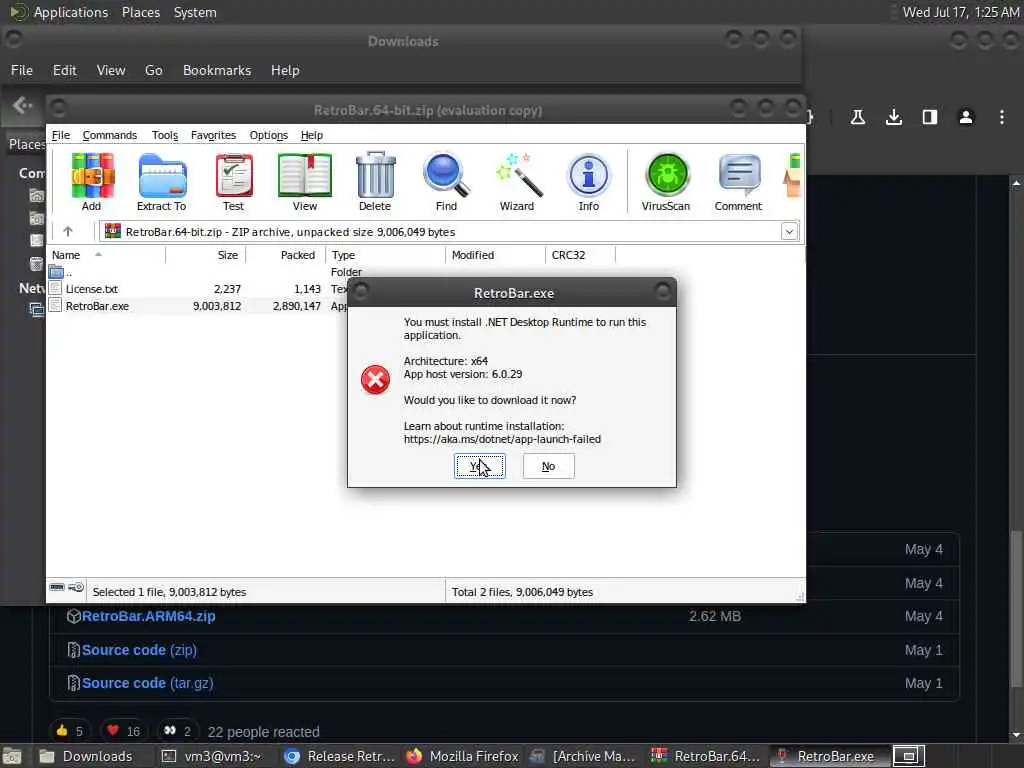Image resolution: width=1024 pixels, height=768 pixels.
Task: Switch to Release Retr... browser taskbar button
Action: pos(340,756)
